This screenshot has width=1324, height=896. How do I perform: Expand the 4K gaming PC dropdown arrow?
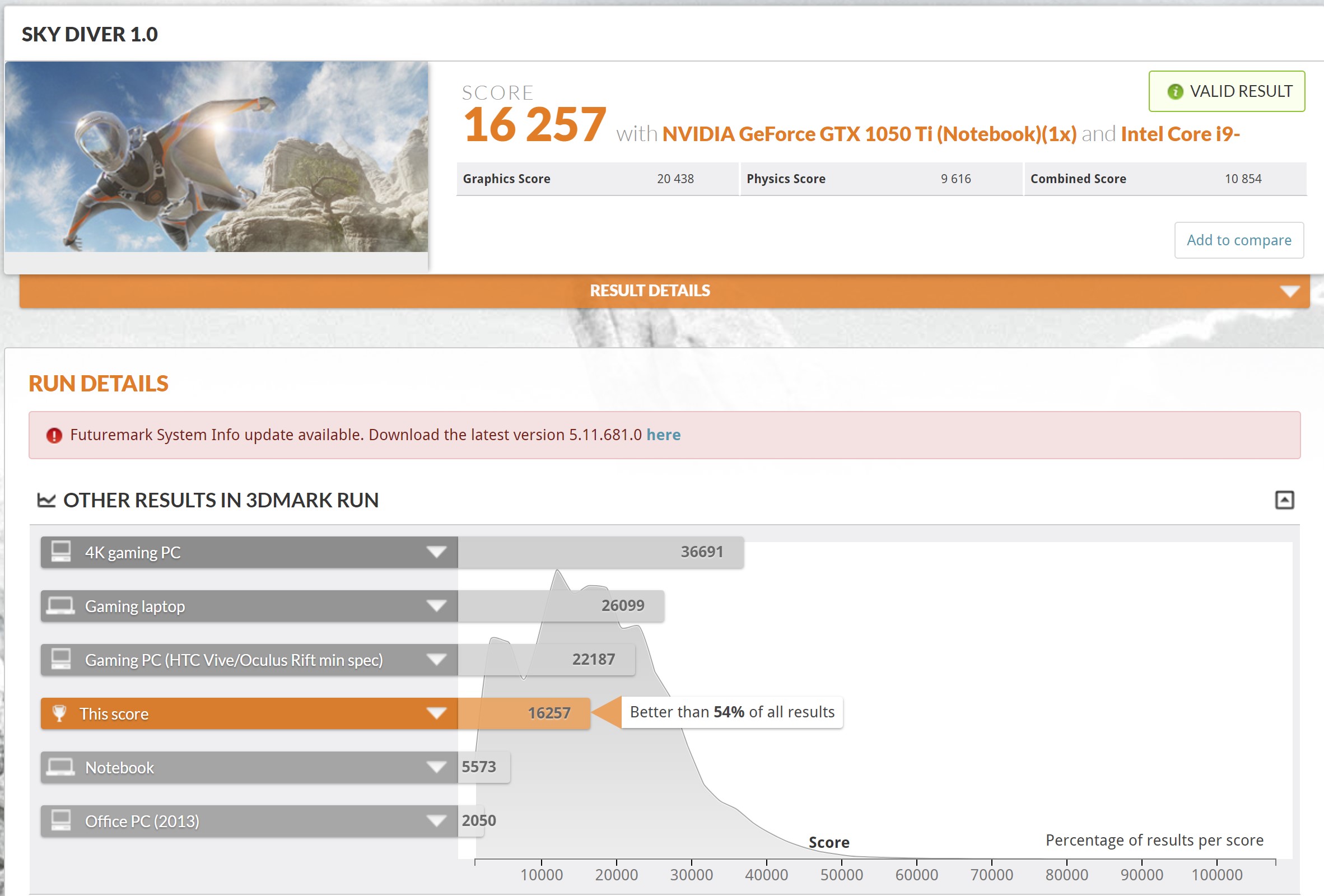click(x=436, y=552)
